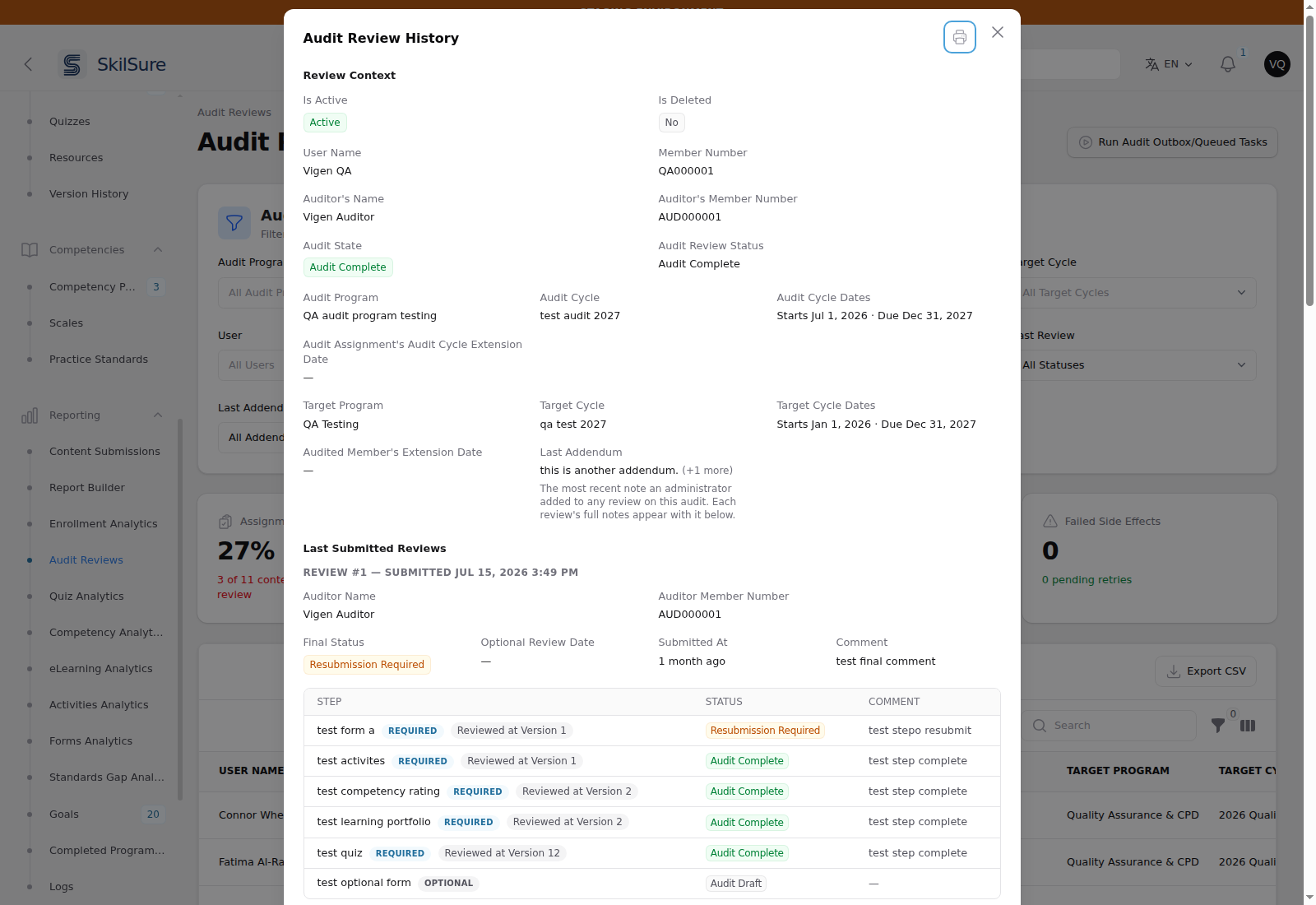Change language via EN selector
1316x905 pixels.
point(1169,64)
